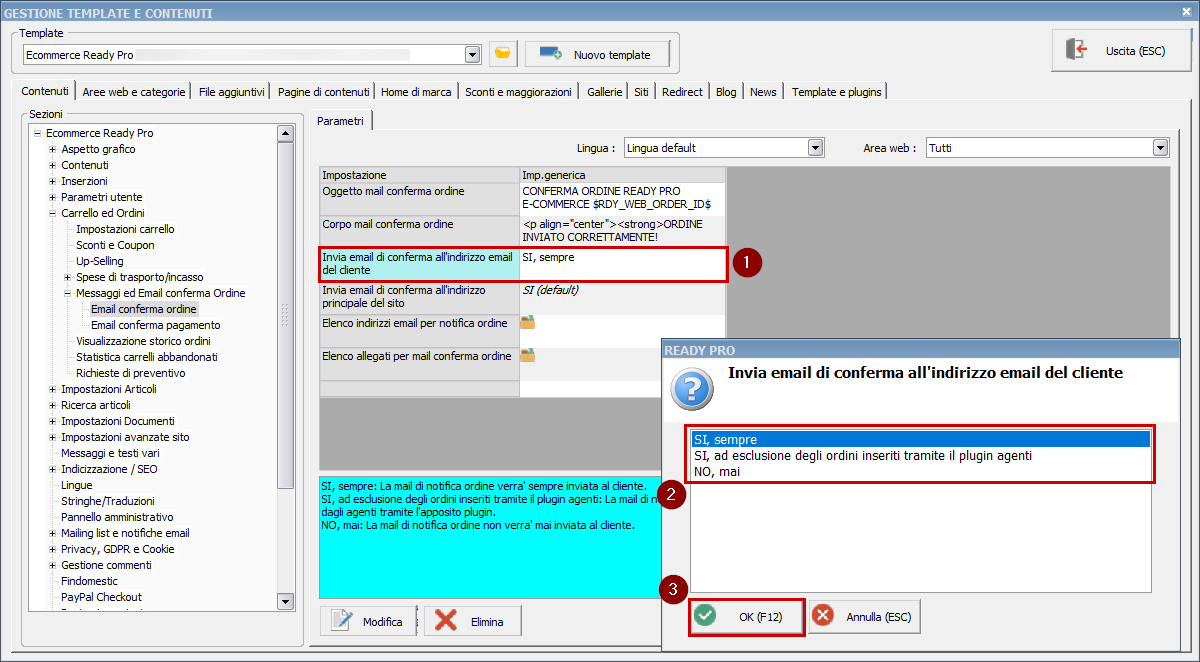Click the Elimina button
1200x662 pixels.
pos(473,621)
